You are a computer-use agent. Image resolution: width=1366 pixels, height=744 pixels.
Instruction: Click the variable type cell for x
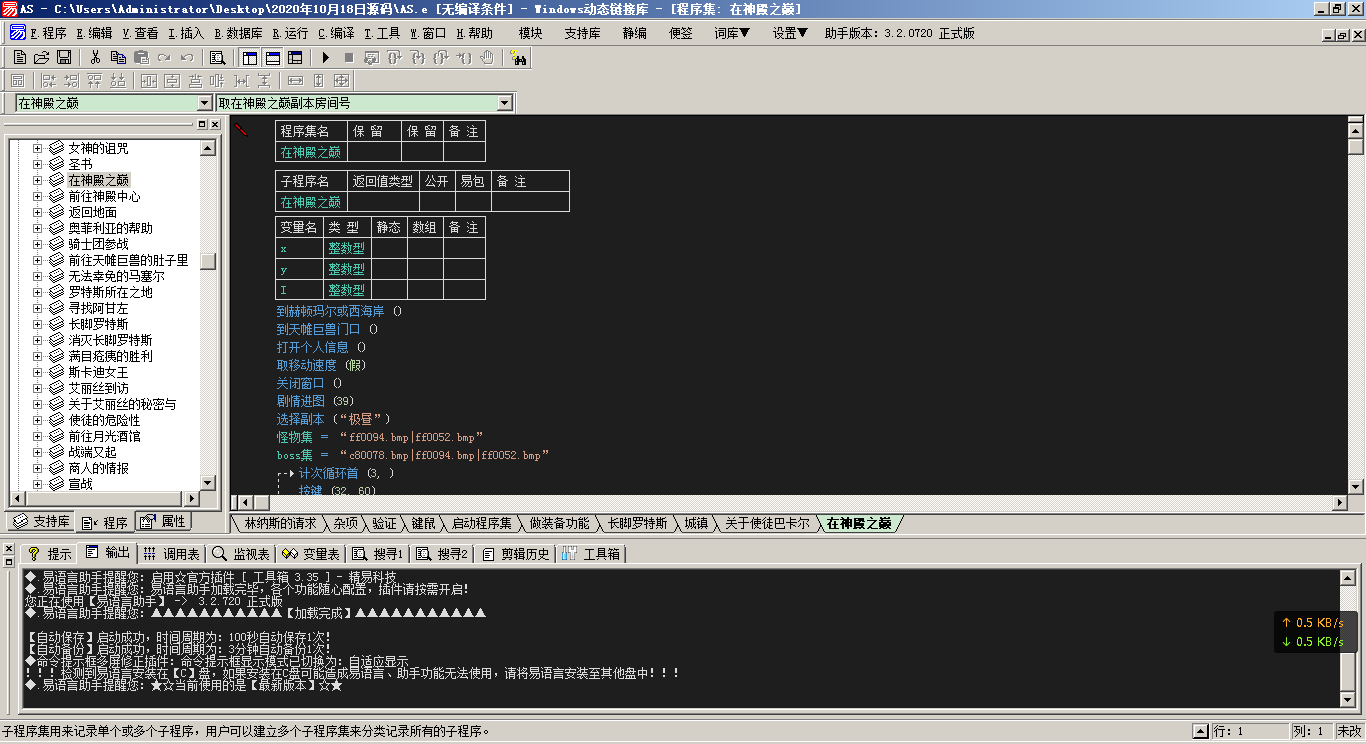point(346,248)
